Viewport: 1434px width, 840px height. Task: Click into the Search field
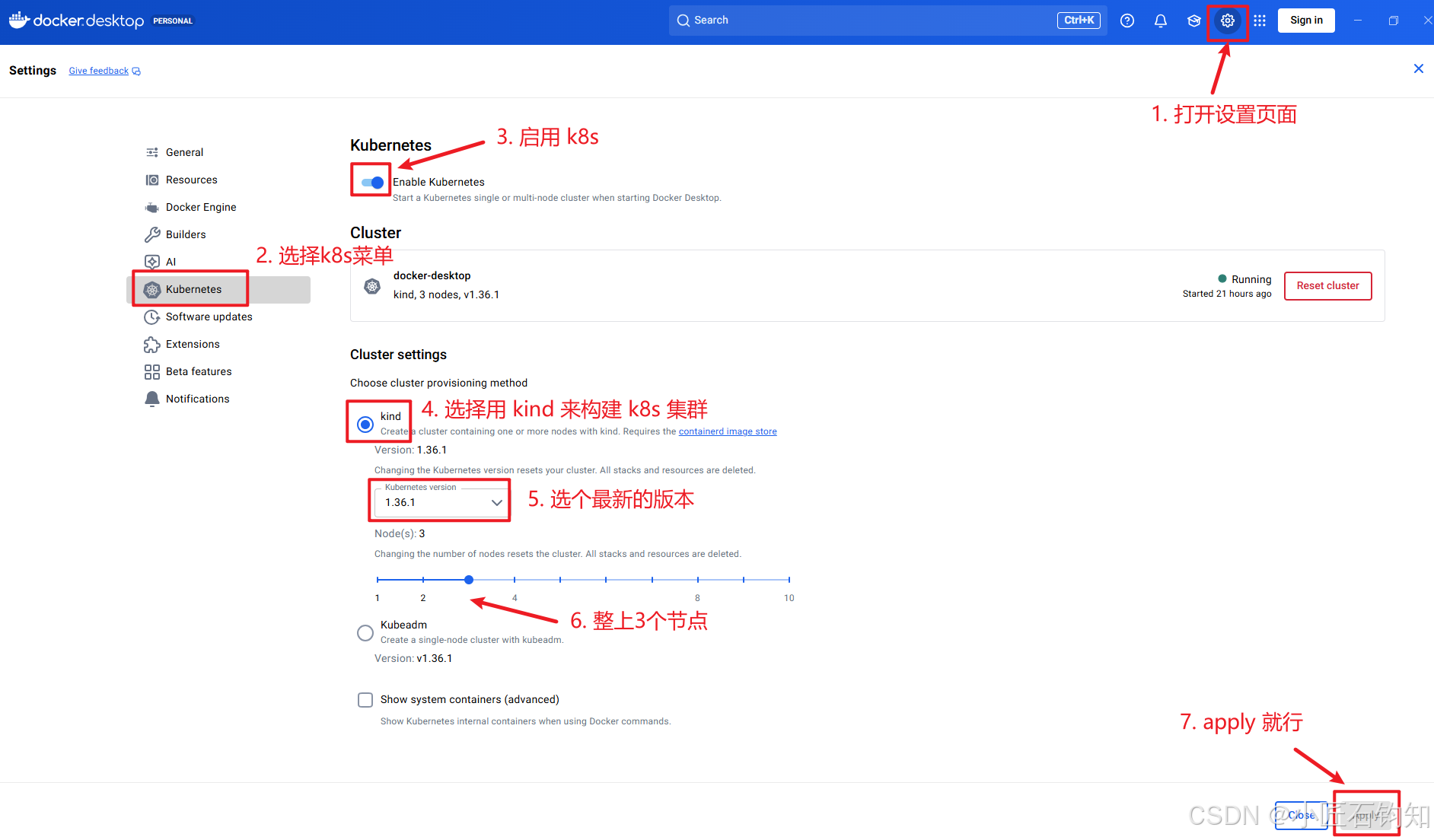point(888,21)
